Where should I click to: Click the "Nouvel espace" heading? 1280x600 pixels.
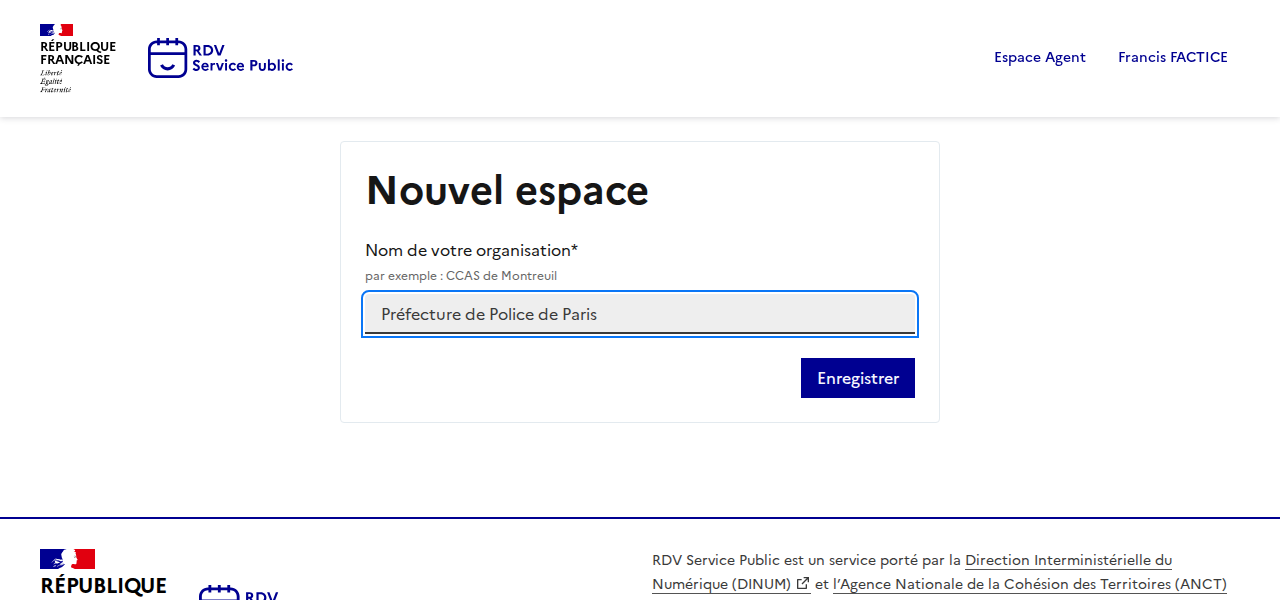(507, 190)
